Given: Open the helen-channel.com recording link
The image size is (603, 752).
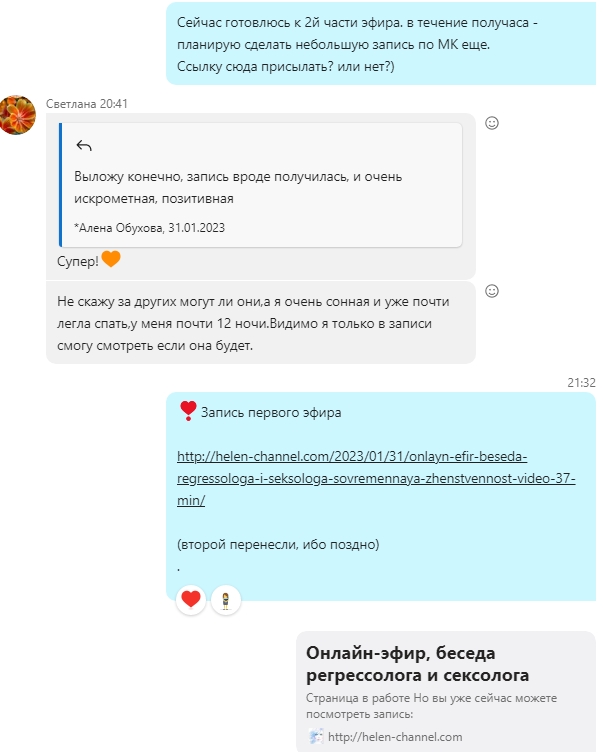Looking at the screenshot, I should point(376,478).
